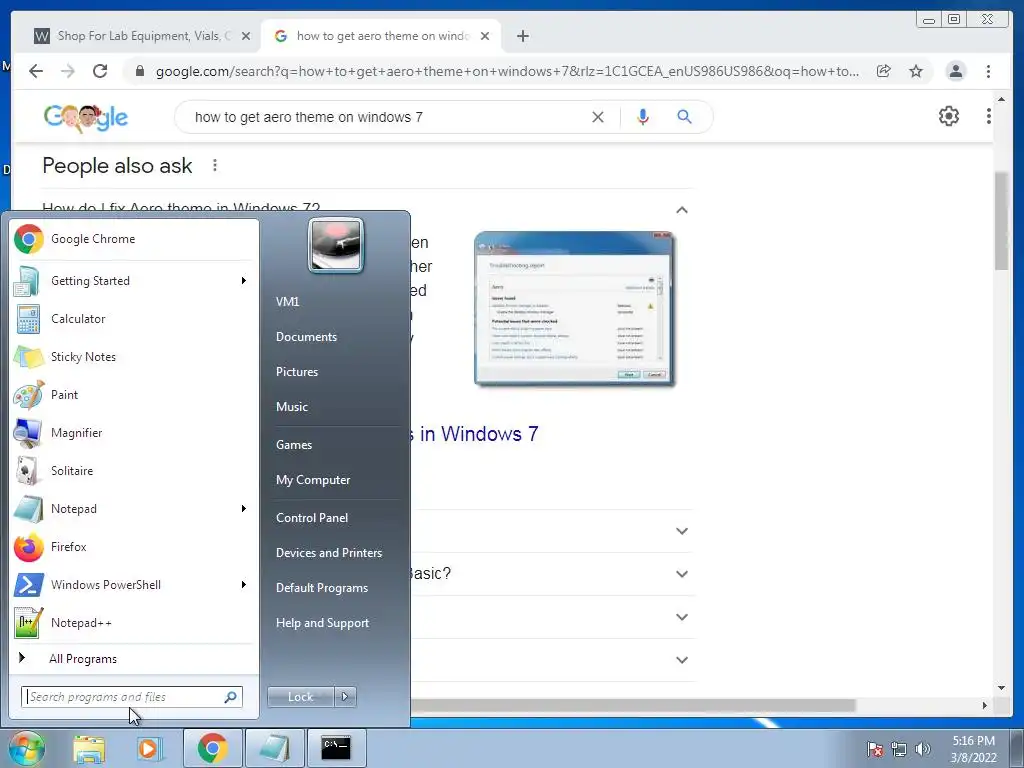This screenshot has height=768, width=1024.
Task: Launch Calculator from the Start menu
Action: click(x=133, y=319)
